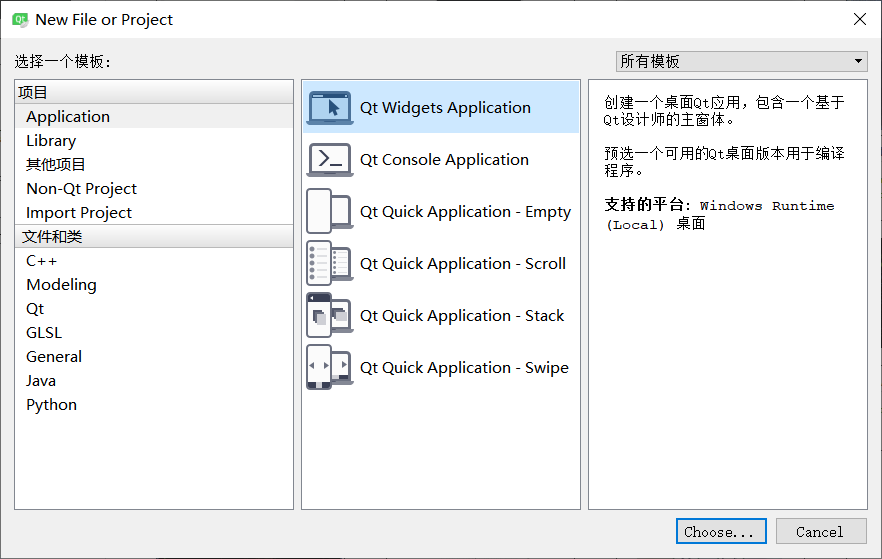
Task: Select C++ under 文件和类
Action: click(x=42, y=261)
